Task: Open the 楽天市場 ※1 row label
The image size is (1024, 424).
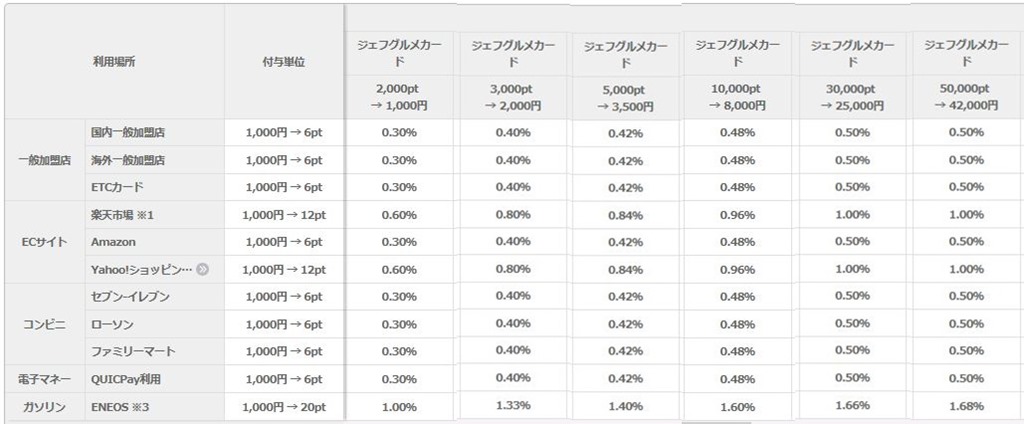Action: [x=122, y=214]
